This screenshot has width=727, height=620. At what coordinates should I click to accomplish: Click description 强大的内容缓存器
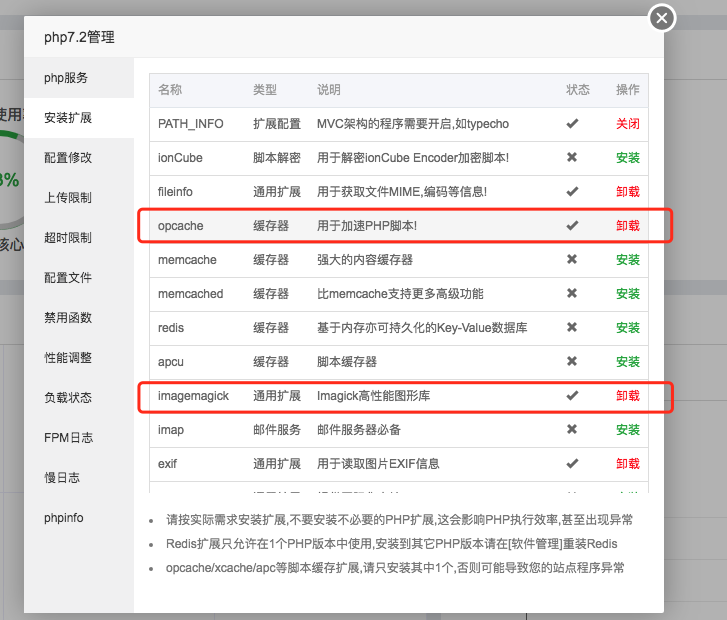(364, 260)
